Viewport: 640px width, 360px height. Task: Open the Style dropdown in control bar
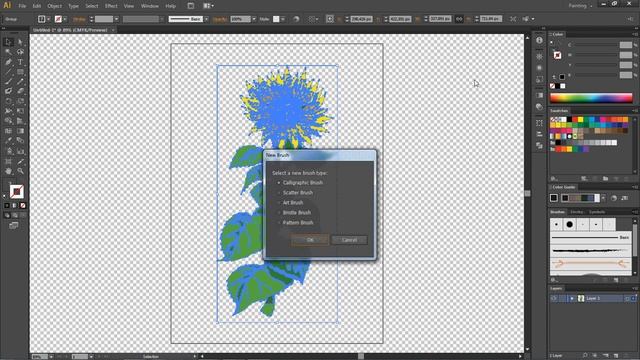coord(283,19)
